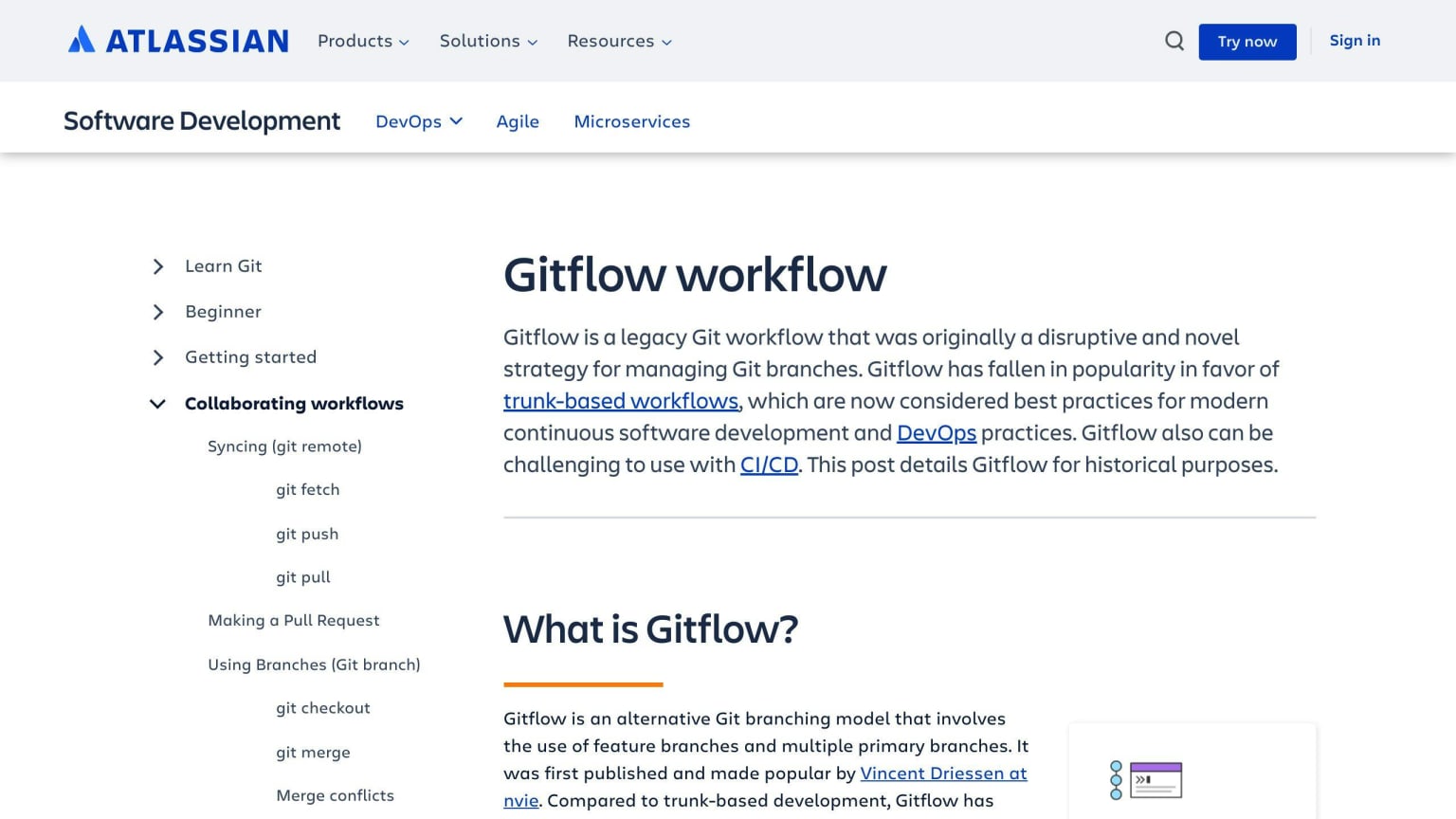
Task: Collapse the Collaborating workflows section chevron
Action: [x=158, y=404]
